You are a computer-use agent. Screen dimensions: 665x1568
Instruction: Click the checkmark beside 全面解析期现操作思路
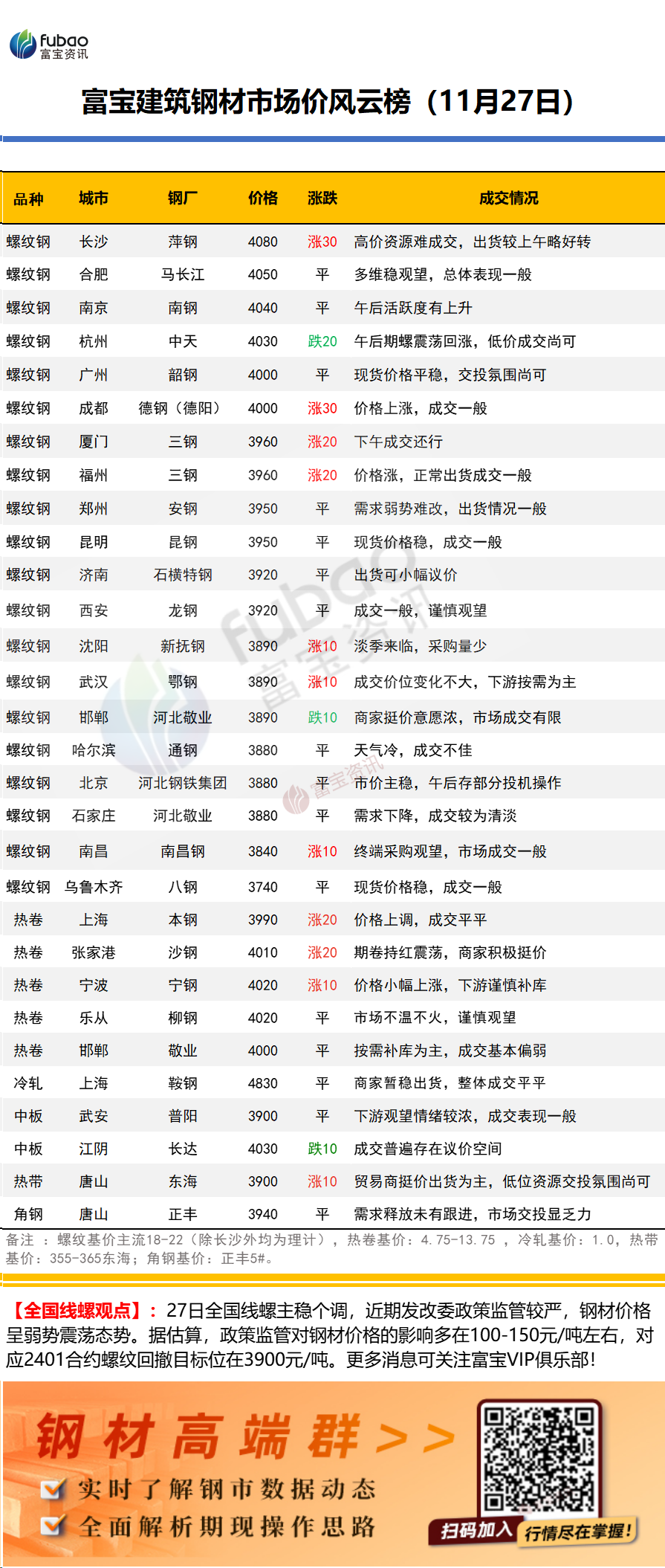point(52,1526)
